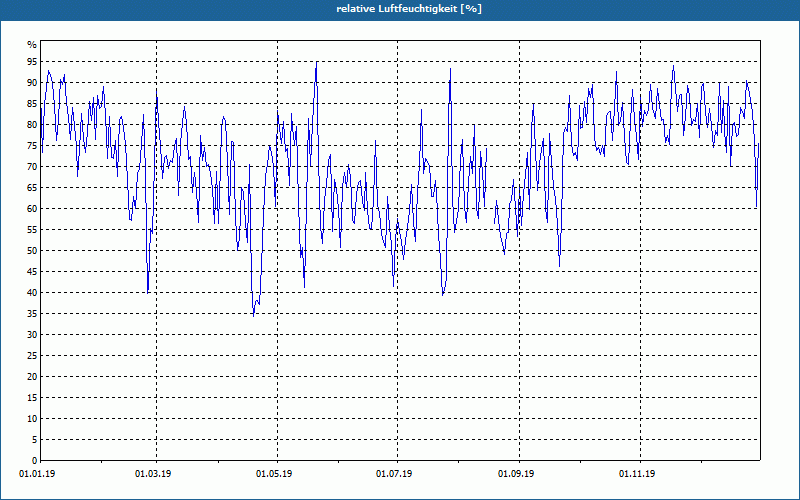800x500 pixels.
Task: Click the chart title 'relative Luftfeuchtigkeit [%]'
Action: [399, 8]
